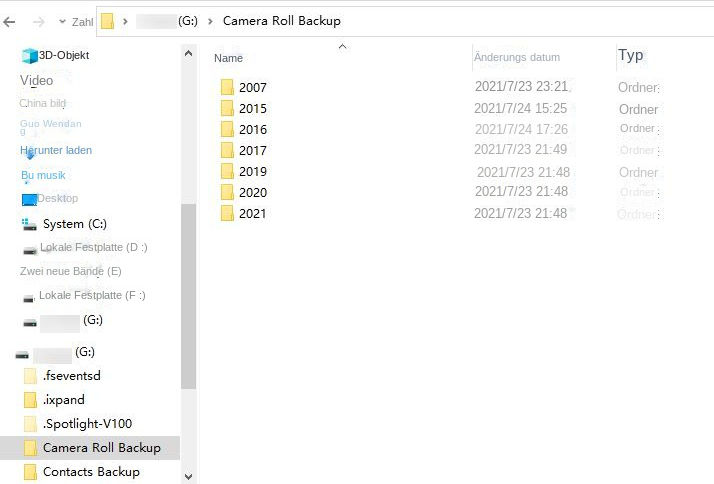The width and height of the screenshot is (714, 484).
Task: Click the date 2021/7/23 23:21
Action: 522,86
